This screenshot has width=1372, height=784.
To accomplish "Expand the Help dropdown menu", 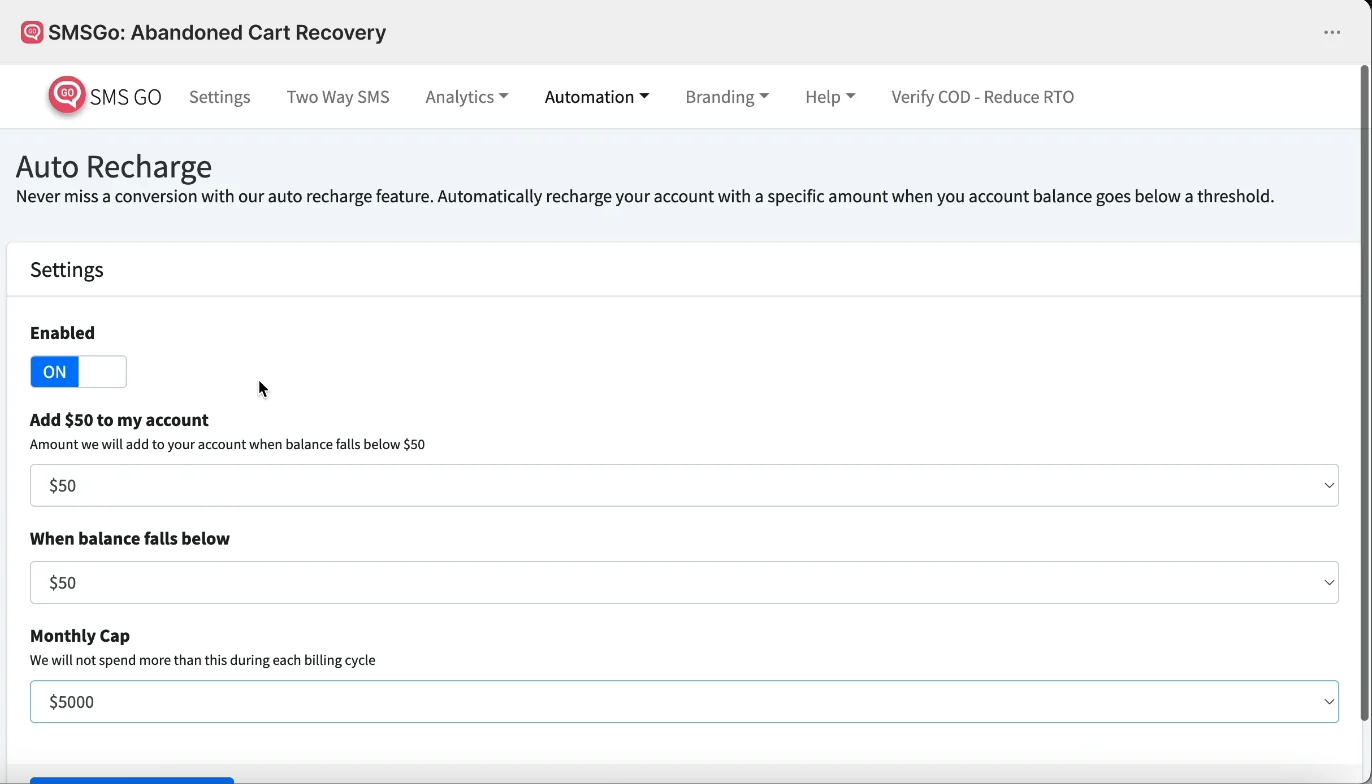I will (x=830, y=97).
